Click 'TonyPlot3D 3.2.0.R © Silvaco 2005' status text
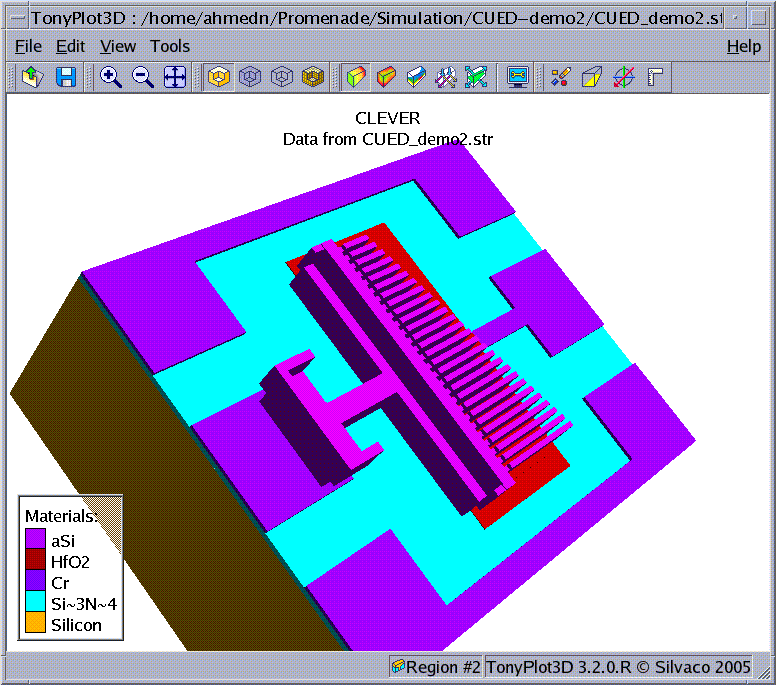Viewport: 776px width, 685px height. [x=618, y=667]
